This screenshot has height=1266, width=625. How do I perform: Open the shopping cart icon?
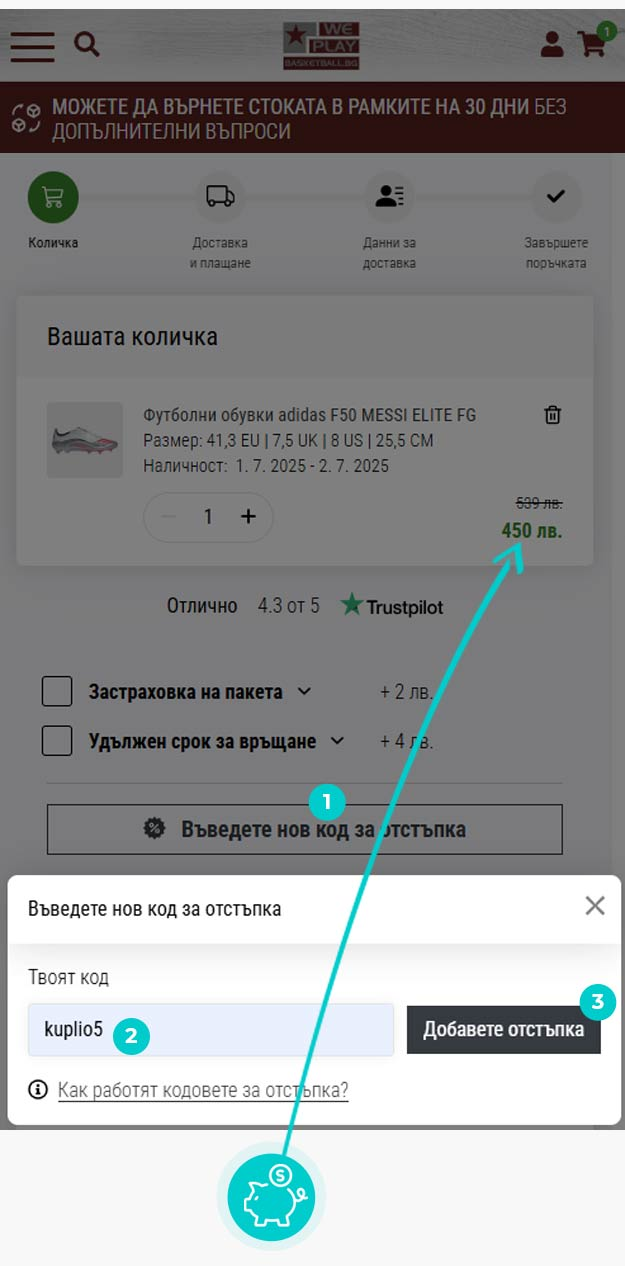pos(594,42)
